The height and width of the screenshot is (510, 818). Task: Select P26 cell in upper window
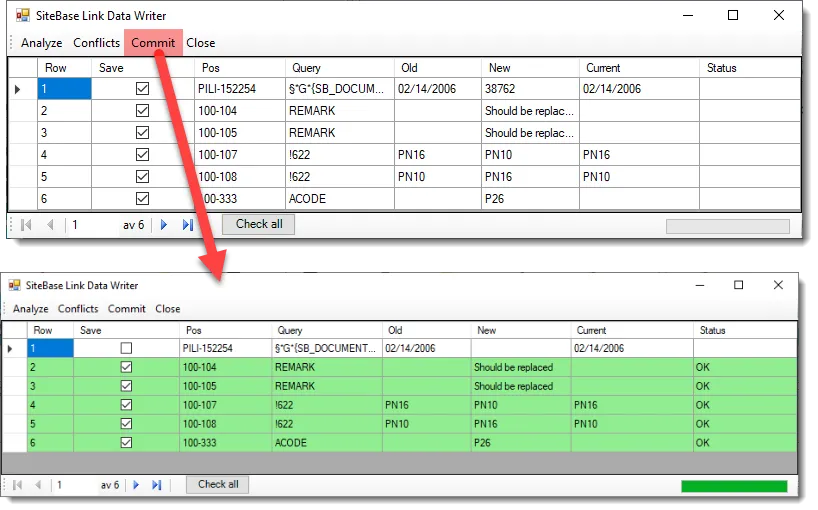(x=530, y=199)
